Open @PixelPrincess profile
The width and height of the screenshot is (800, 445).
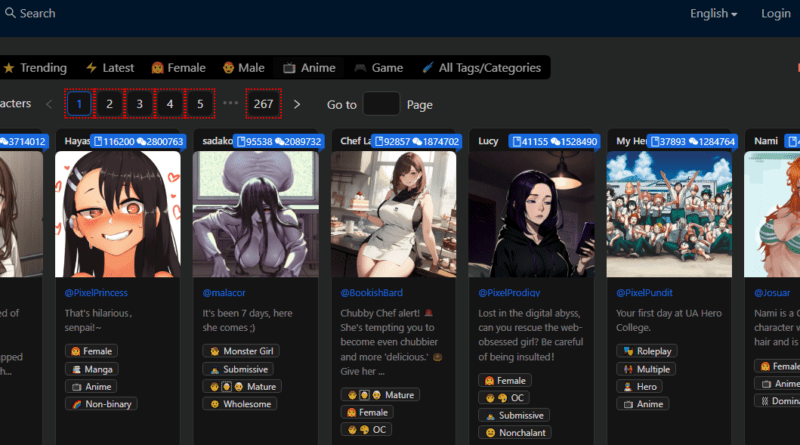(x=96, y=293)
